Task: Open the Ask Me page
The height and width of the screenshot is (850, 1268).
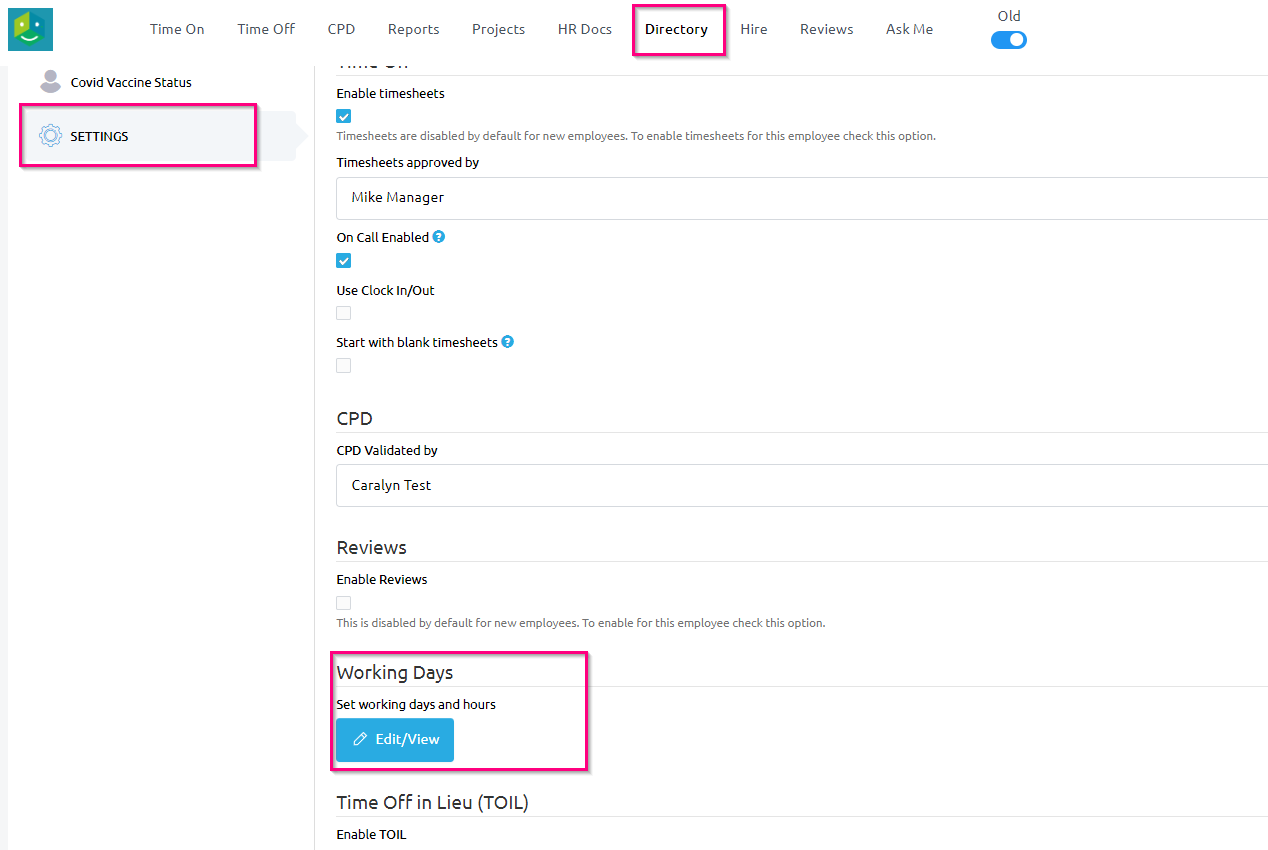Action: point(909,29)
